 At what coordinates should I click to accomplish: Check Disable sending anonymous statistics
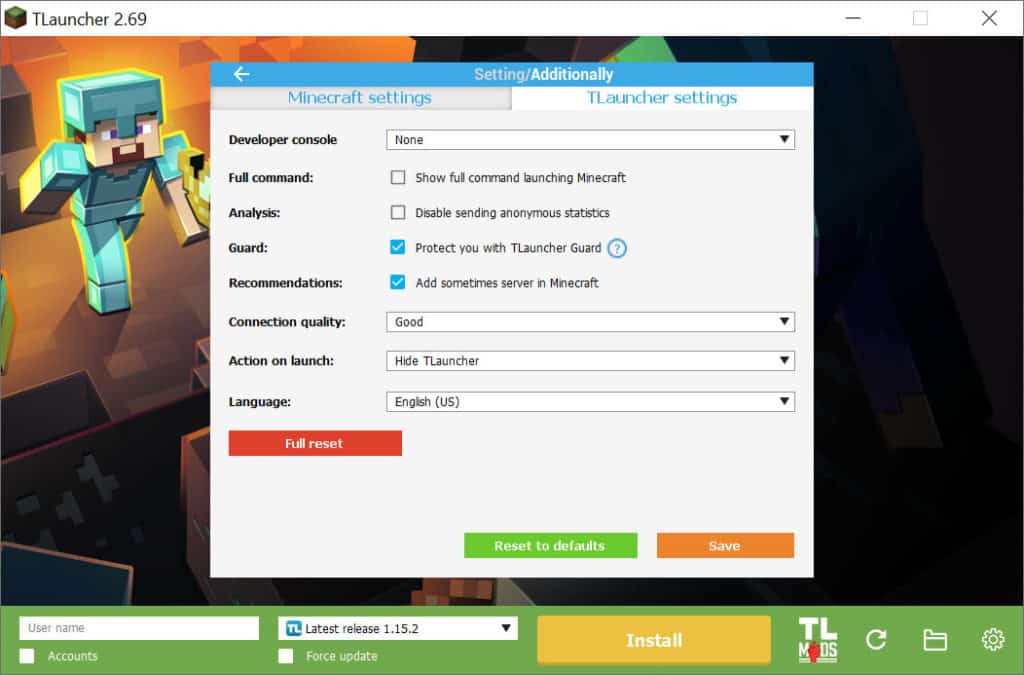tap(398, 213)
